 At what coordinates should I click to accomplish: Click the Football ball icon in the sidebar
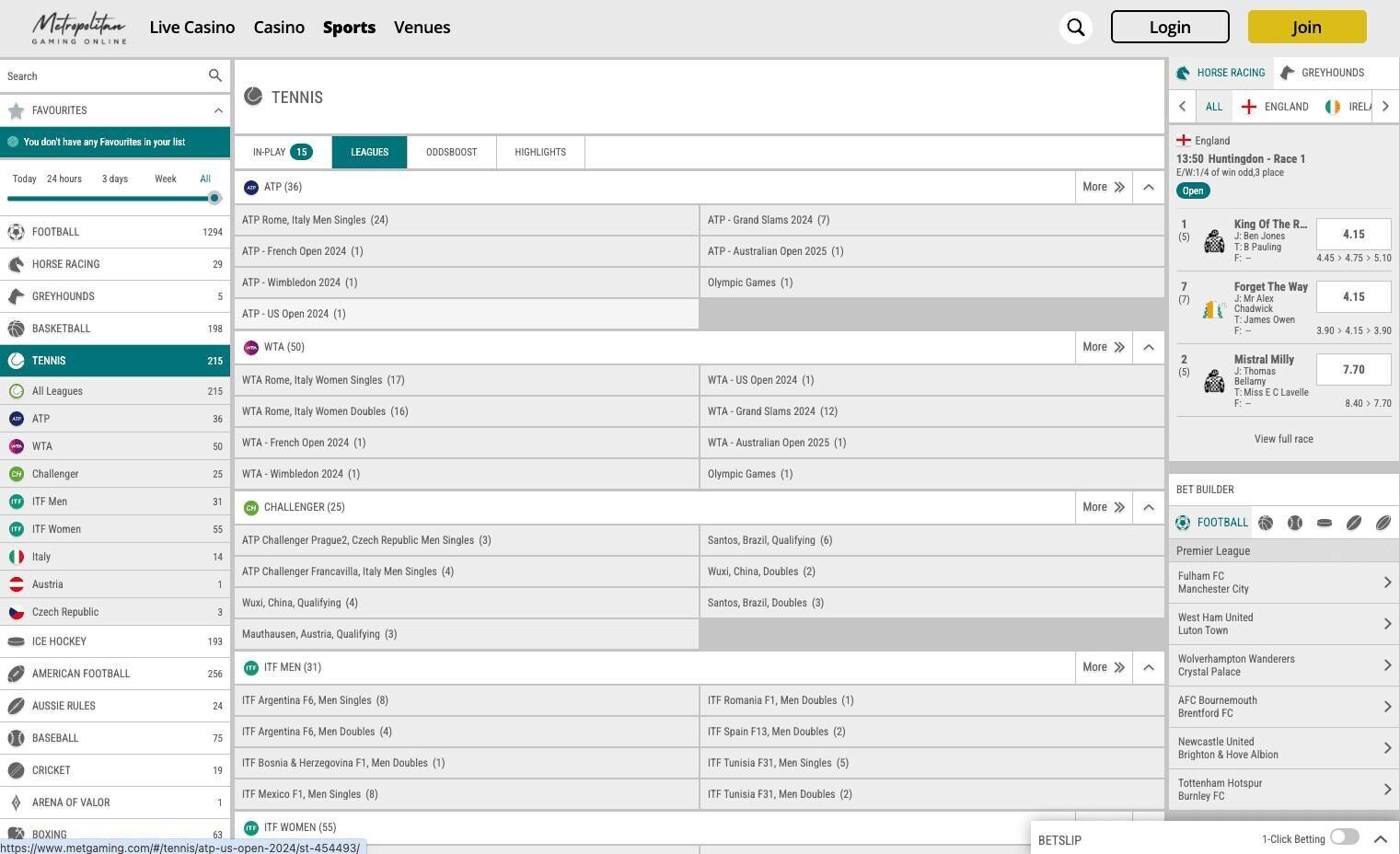tap(16, 232)
